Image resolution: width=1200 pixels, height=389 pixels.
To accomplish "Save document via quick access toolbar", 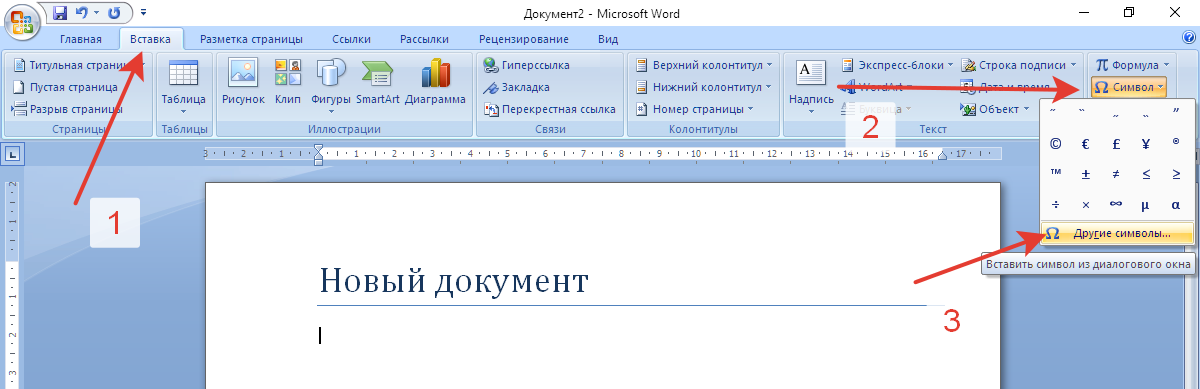I will pyautogui.click(x=59, y=13).
